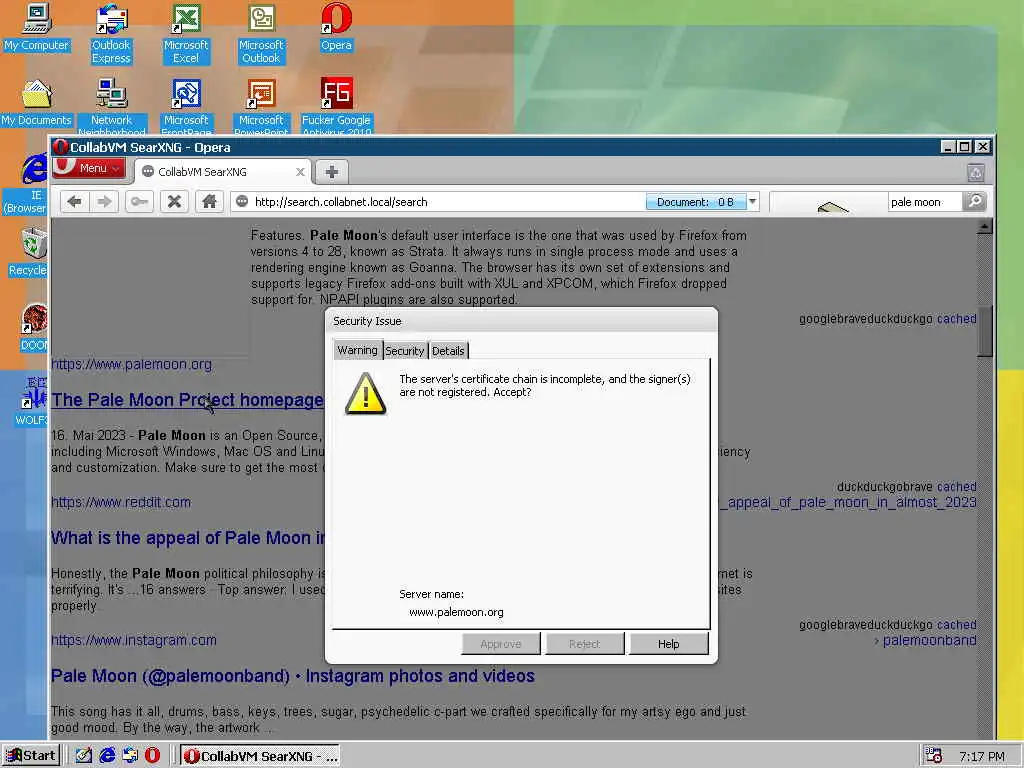
Task: Open My Computer desktop icon
Action: coord(36,27)
